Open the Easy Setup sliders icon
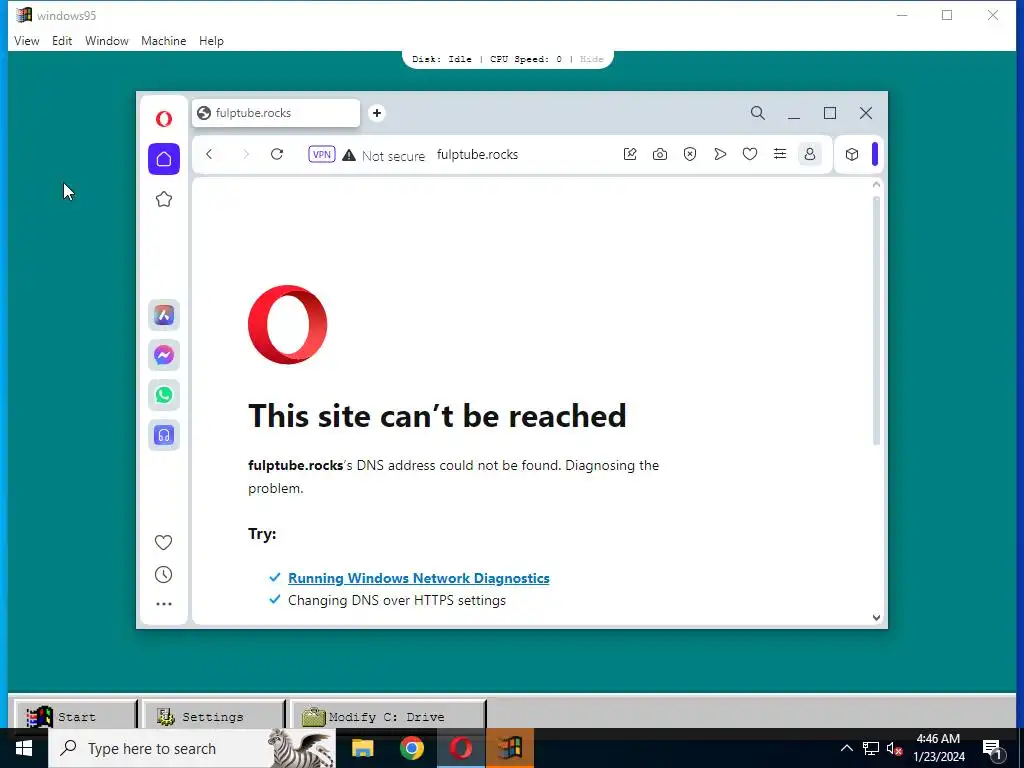The height and width of the screenshot is (768, 1024). point(780,154)
